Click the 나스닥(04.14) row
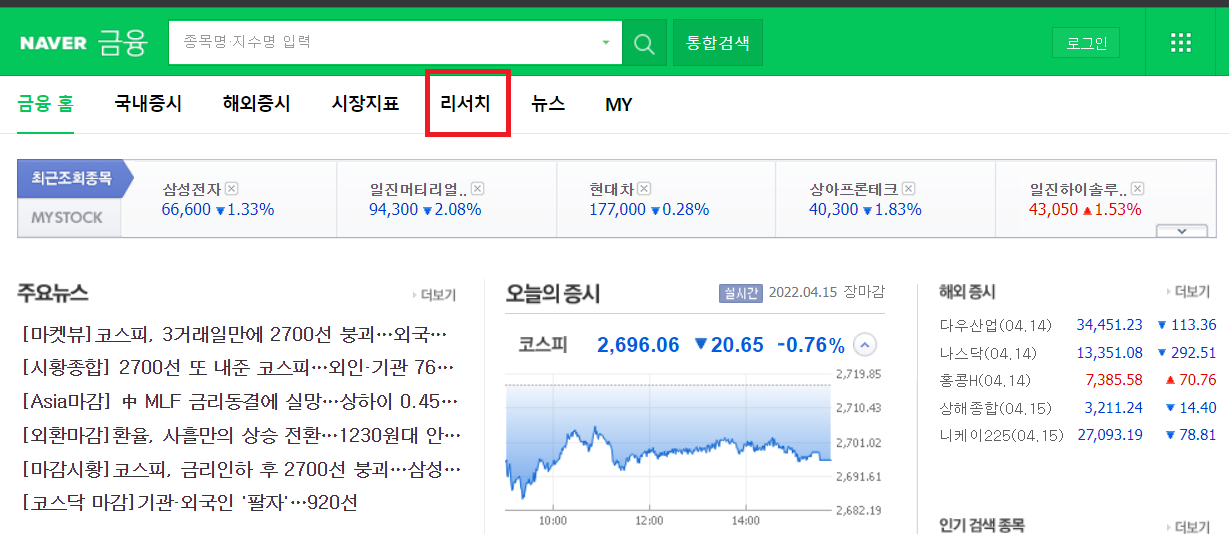The image size is (1229, 539). click(x=1078, y=353)
